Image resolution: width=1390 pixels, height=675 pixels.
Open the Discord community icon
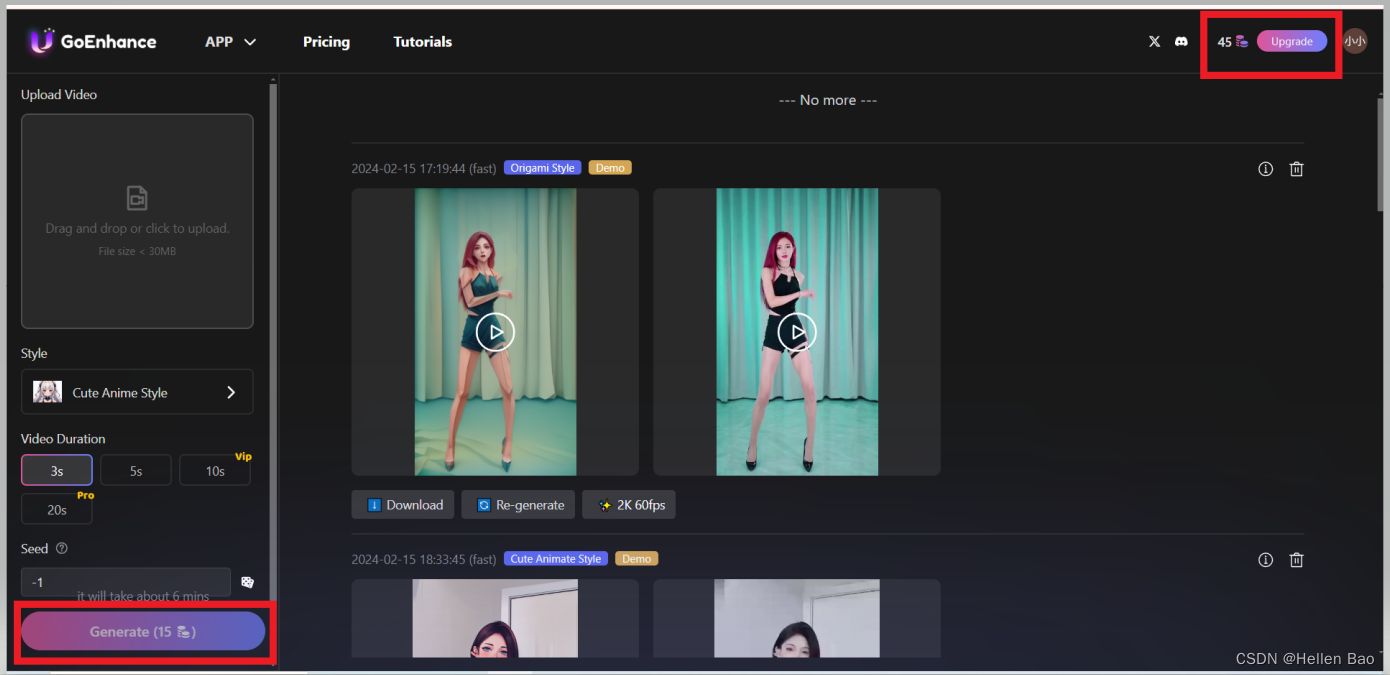[1181, 42]
